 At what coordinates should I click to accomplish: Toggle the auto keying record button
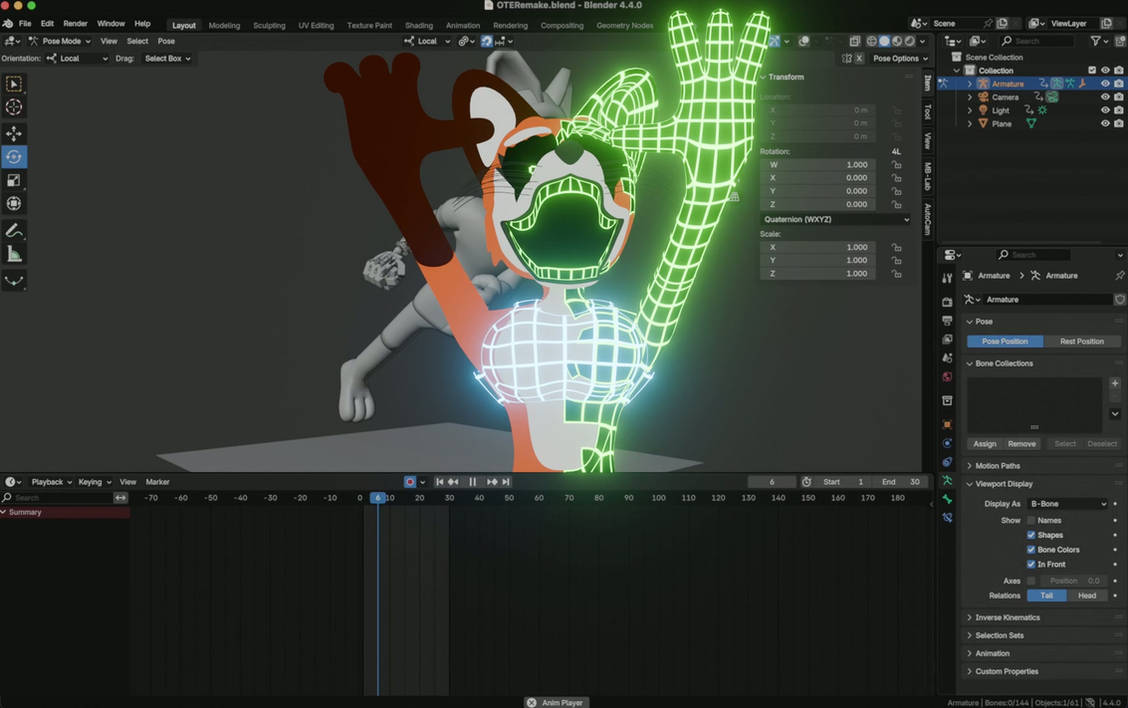[x=410, y=482]
